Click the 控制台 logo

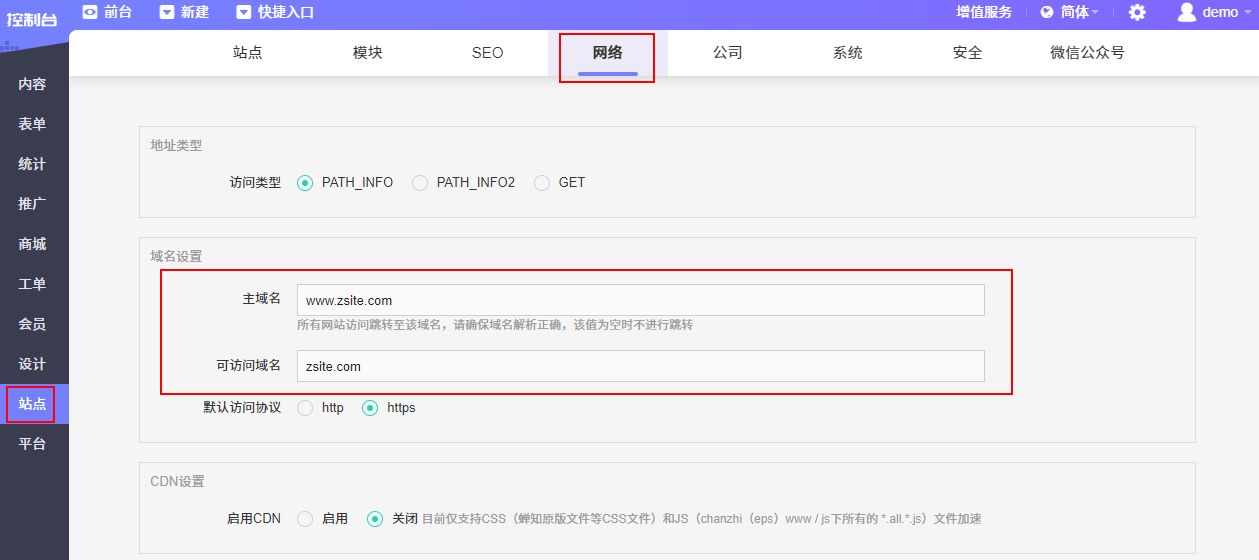coord(32,18)
